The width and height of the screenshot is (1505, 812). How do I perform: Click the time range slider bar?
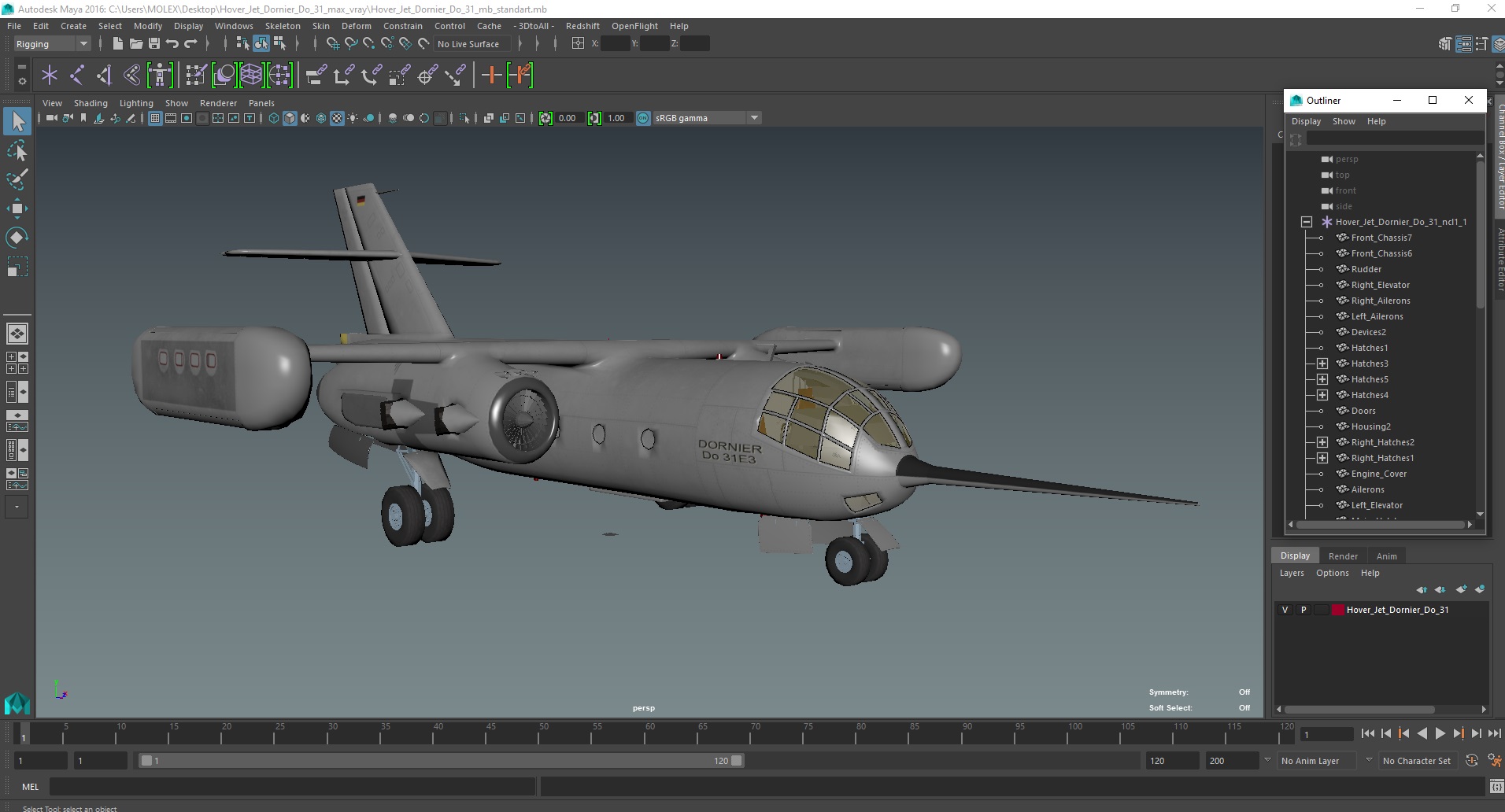[441, 761]
